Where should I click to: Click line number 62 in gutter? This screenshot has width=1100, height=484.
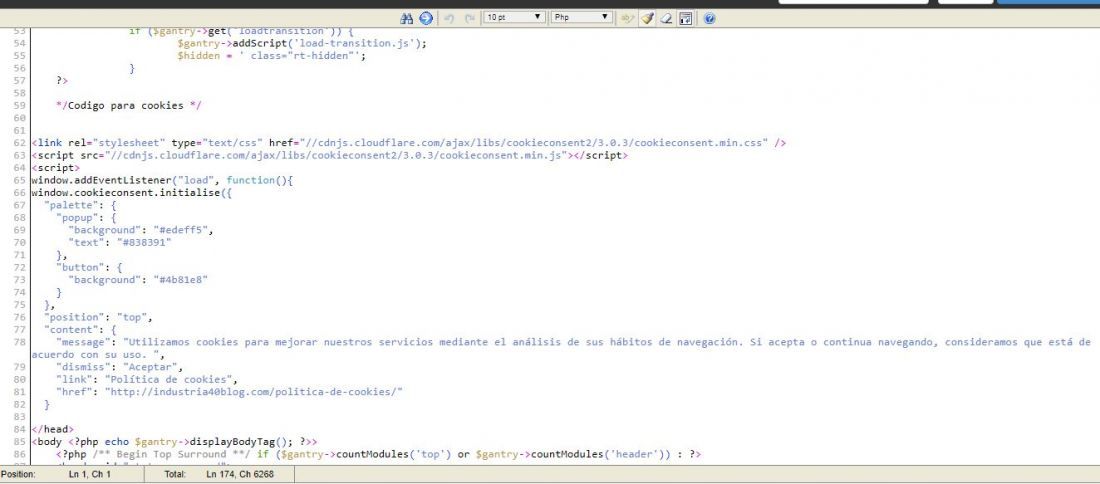tap(20, 142)
